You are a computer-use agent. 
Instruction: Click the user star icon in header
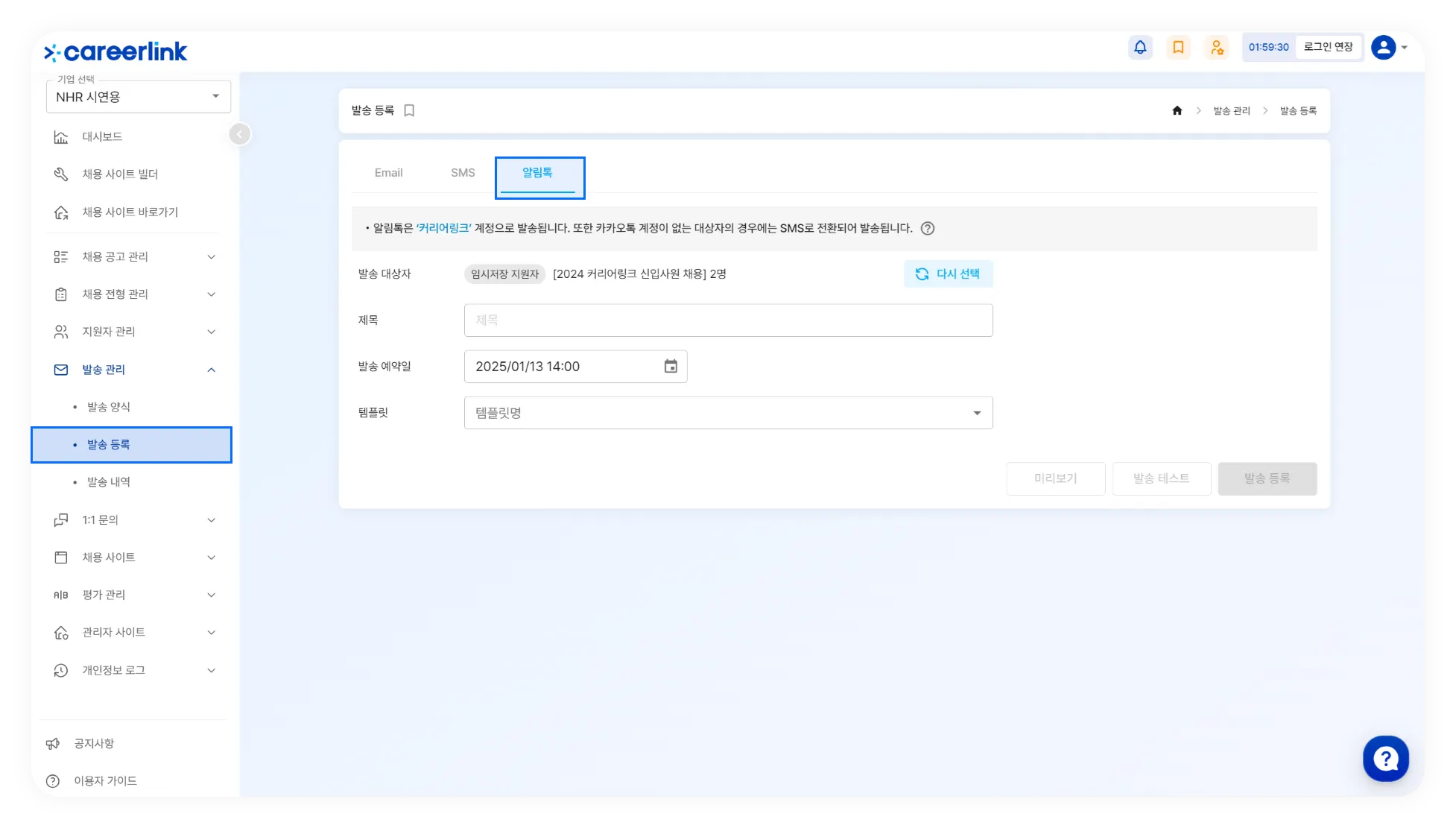point(1217,47)
